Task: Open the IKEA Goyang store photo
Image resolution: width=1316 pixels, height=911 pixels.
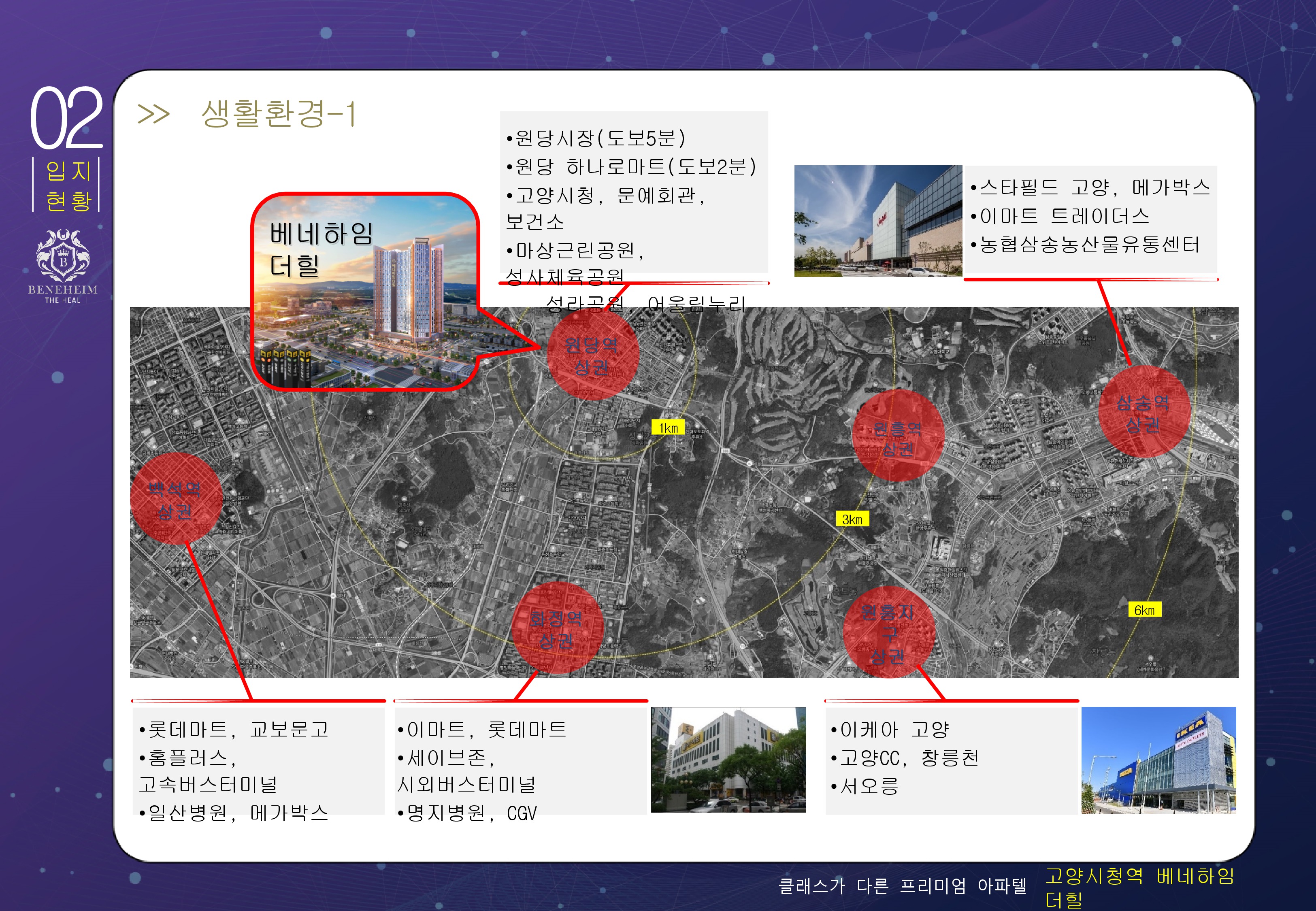Action: (1158, 760)
